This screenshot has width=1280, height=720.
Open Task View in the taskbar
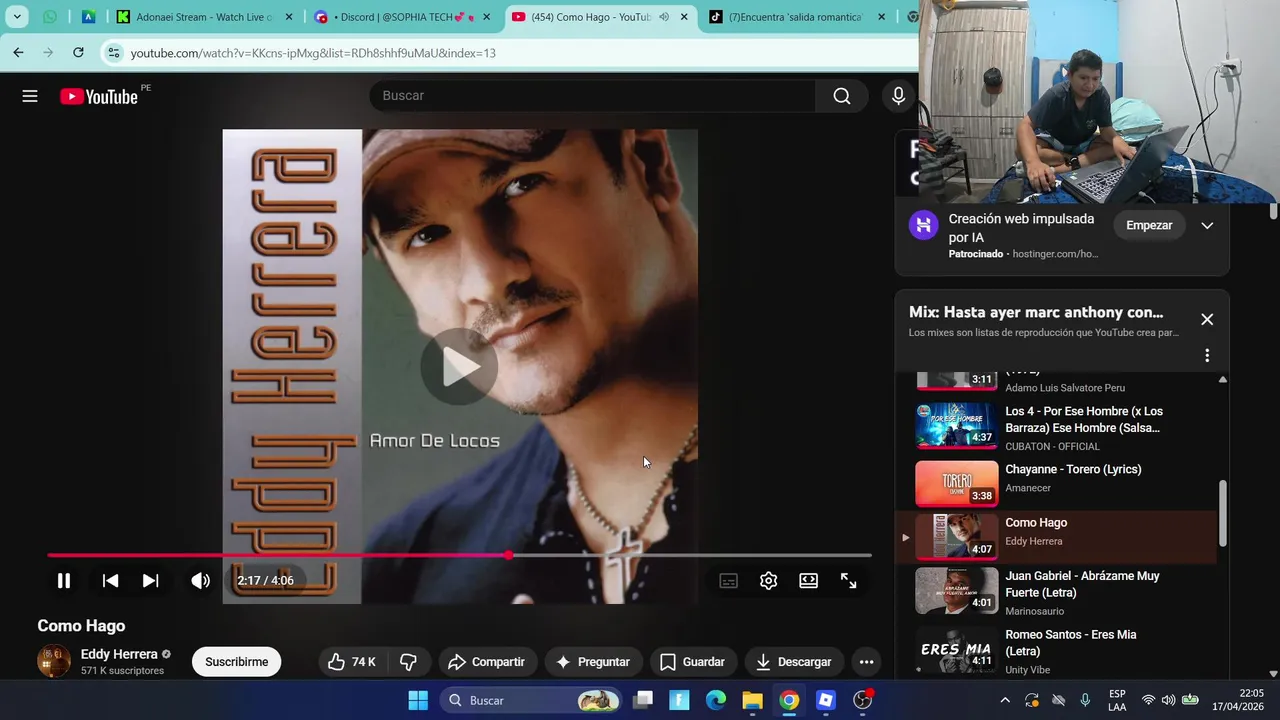coord(643,700)
